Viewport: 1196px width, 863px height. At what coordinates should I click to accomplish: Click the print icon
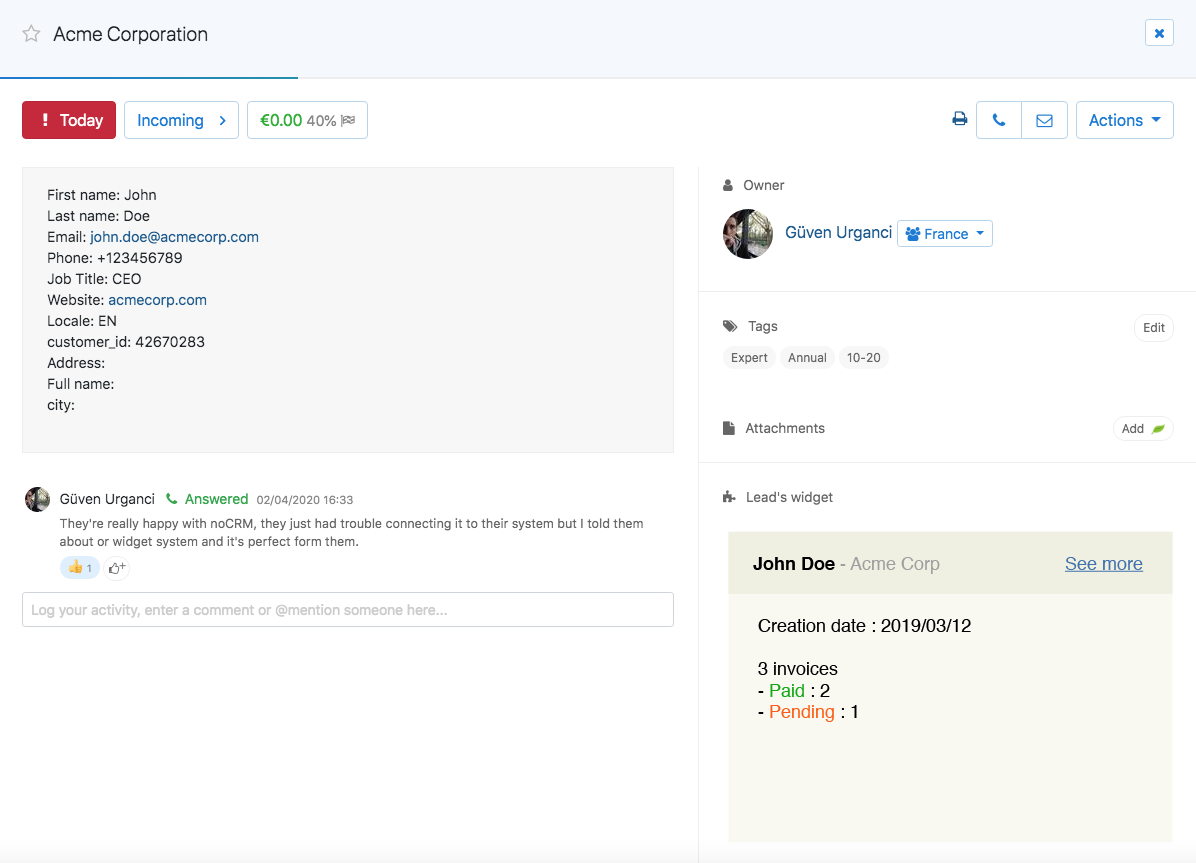pyautogui.click(x=960, y=120)
